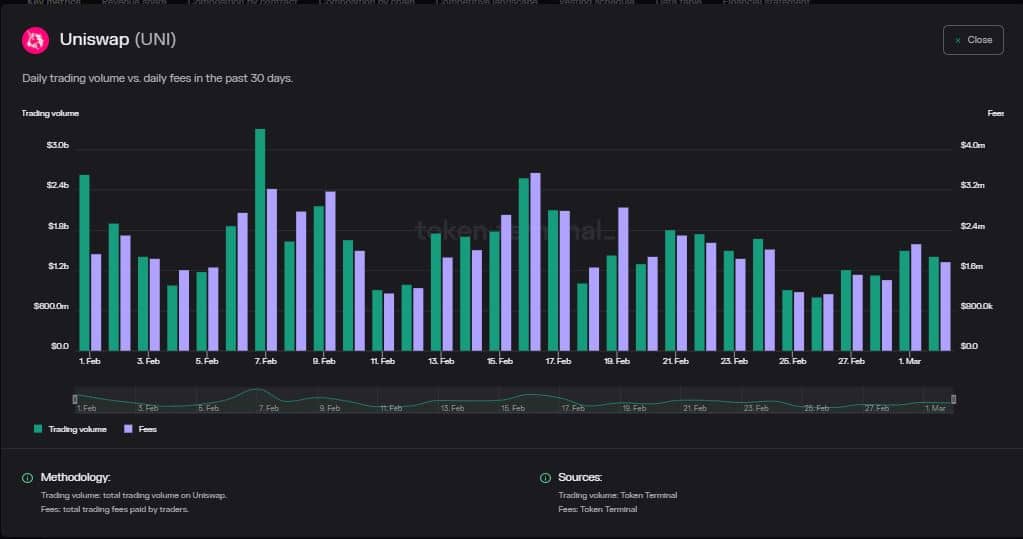Select the purple Fees bar for 5. Feb
The width and height of the screenshot is (1023, 539).
pos(213,309)
